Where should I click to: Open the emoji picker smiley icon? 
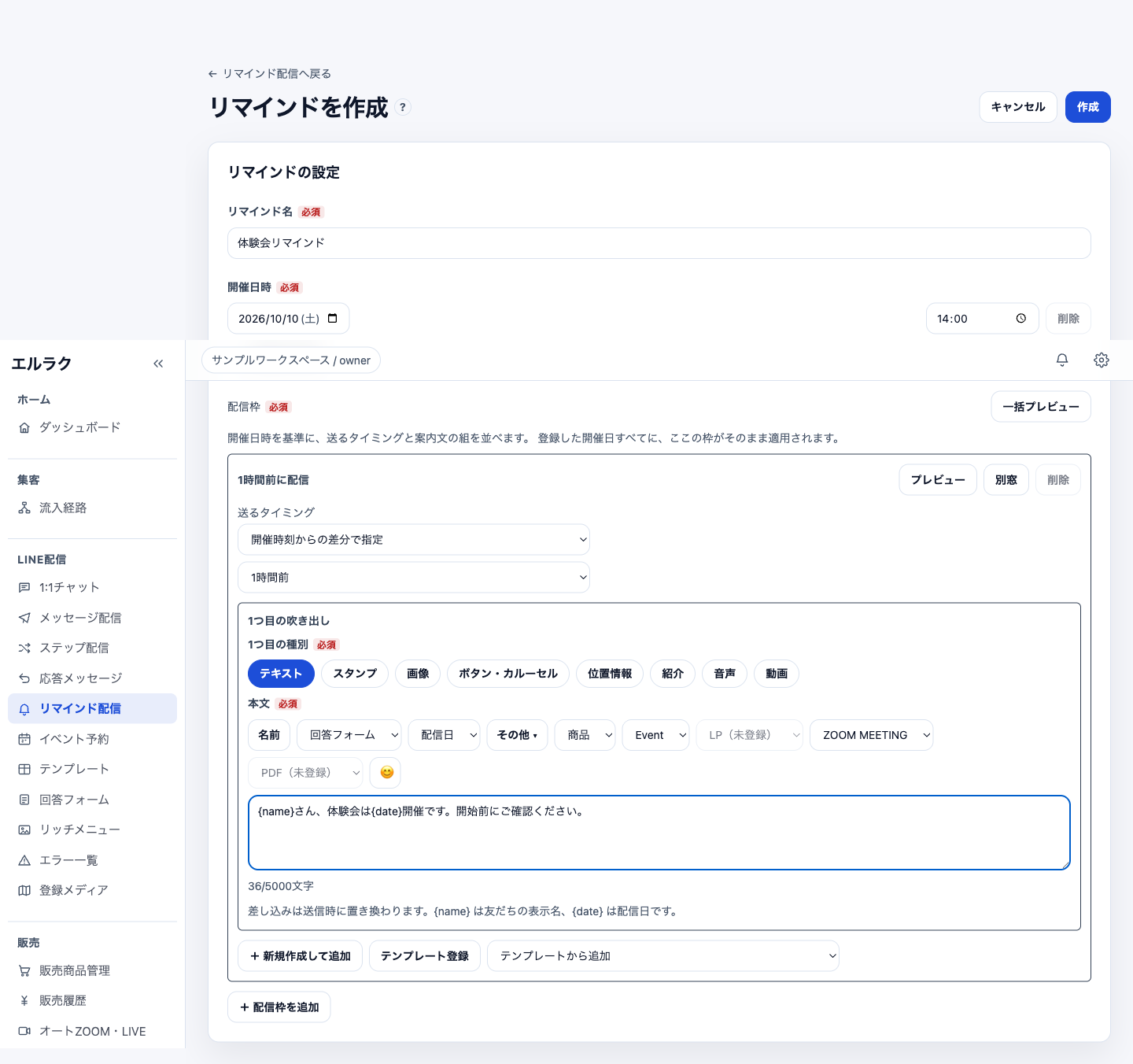pos(386,773)
